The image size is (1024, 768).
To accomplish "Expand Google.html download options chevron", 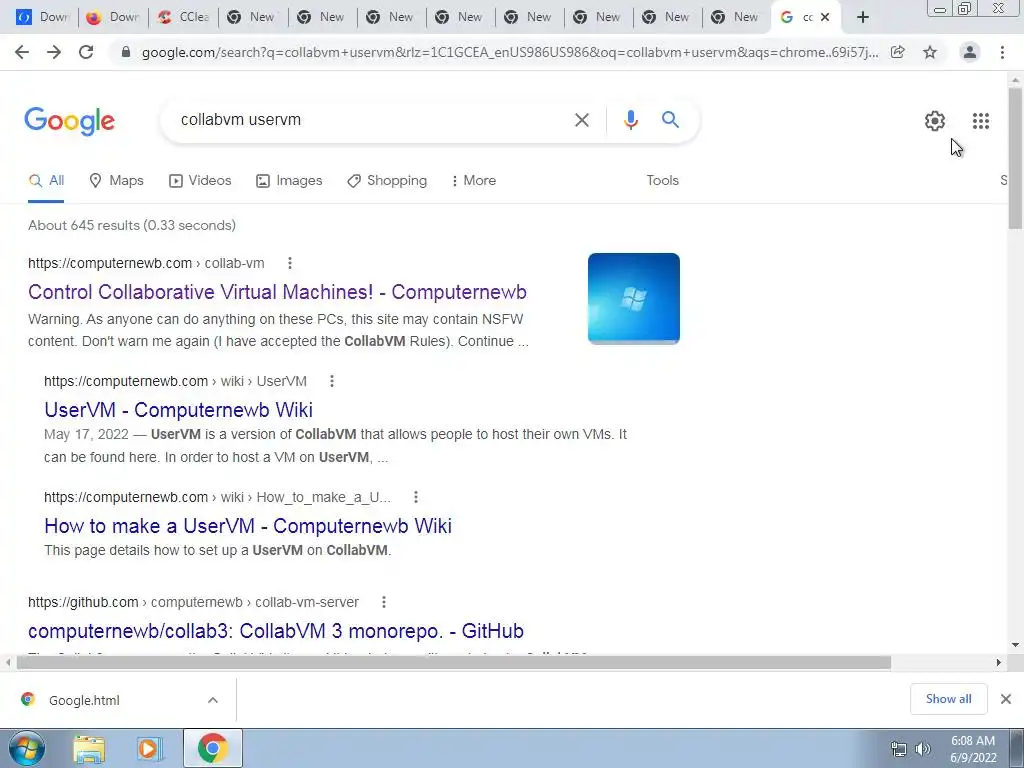I will 213,700.
